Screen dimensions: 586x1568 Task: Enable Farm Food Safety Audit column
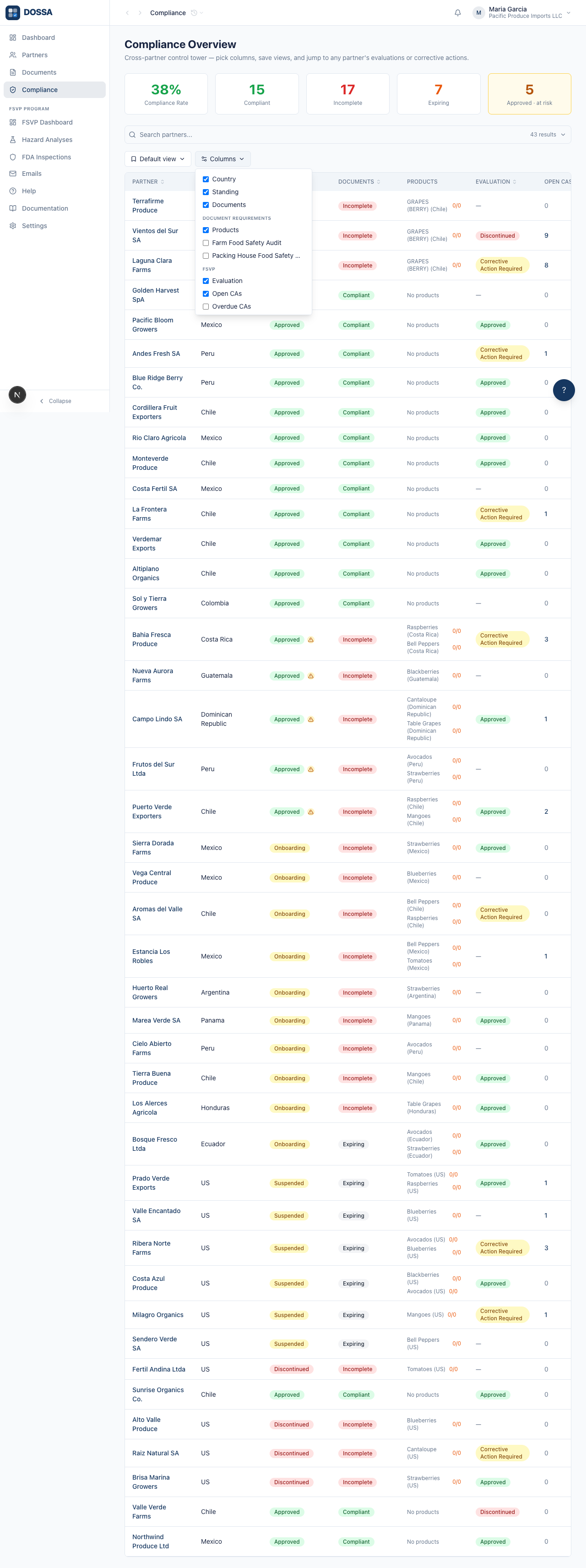click(206, 243)
